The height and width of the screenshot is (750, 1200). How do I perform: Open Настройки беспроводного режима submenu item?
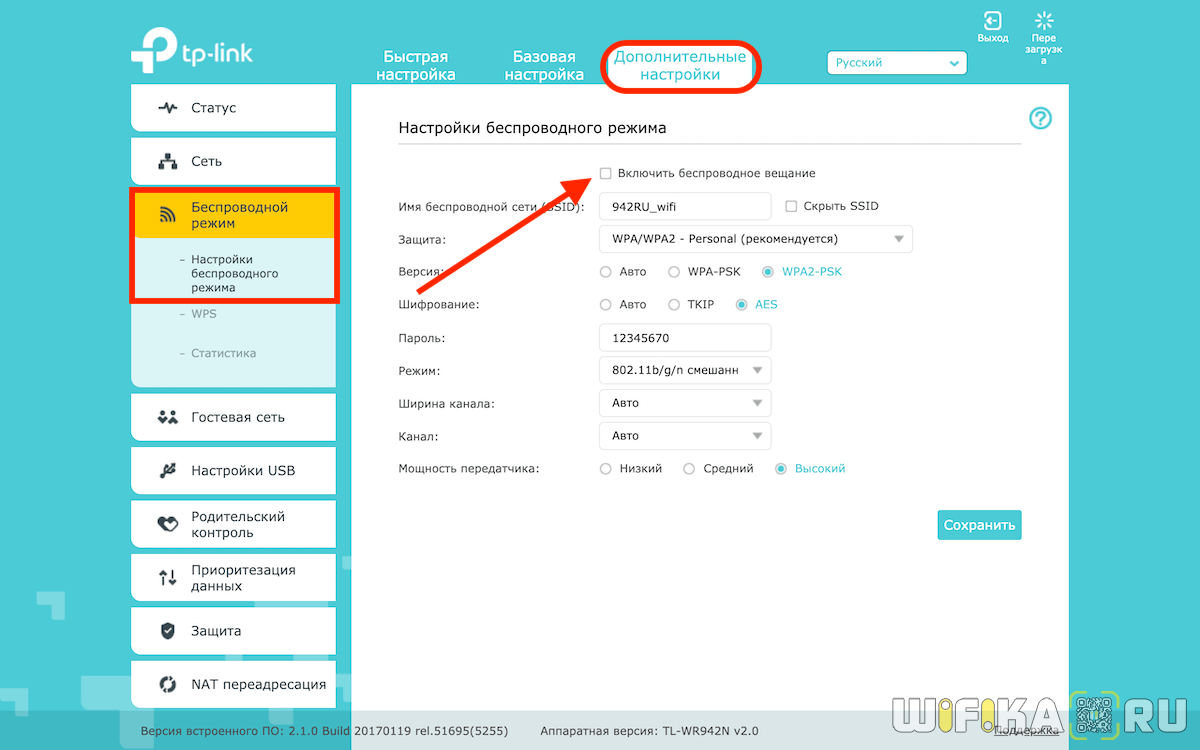tap(234, 273)
